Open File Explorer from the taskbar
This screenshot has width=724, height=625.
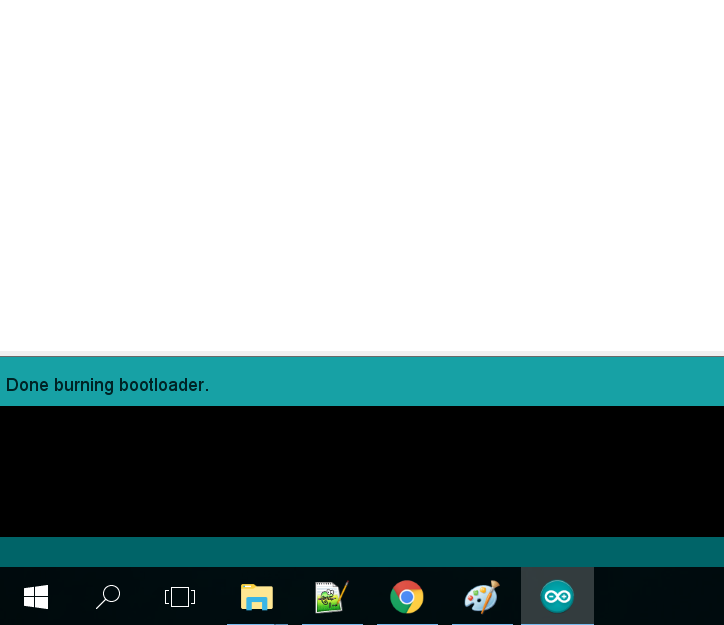pyautogui.click(x=257, y=596)
